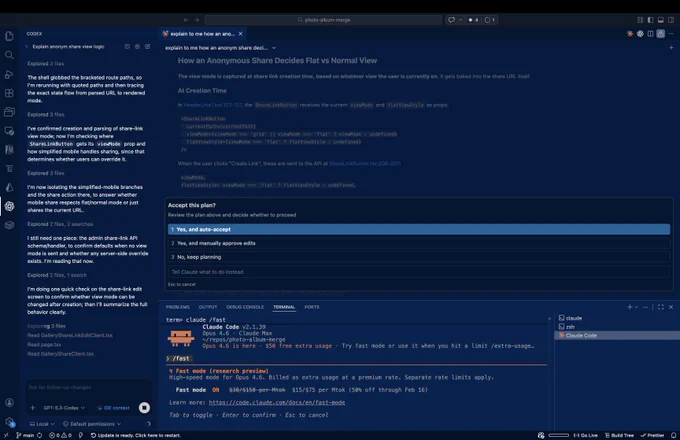
Task: Open the GPT-5.3-Codex model dropdown
Action: [64, 408]
